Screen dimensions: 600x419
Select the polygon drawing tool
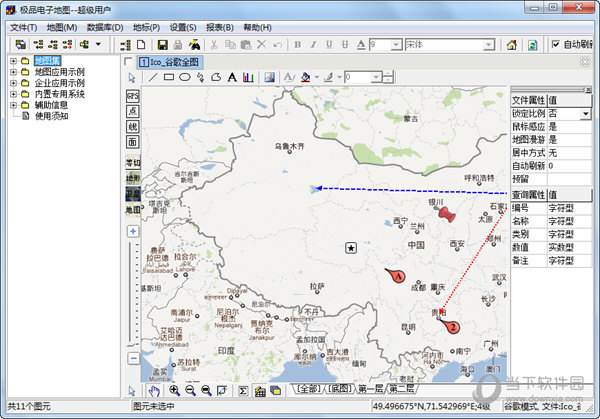tap(216, 77)
